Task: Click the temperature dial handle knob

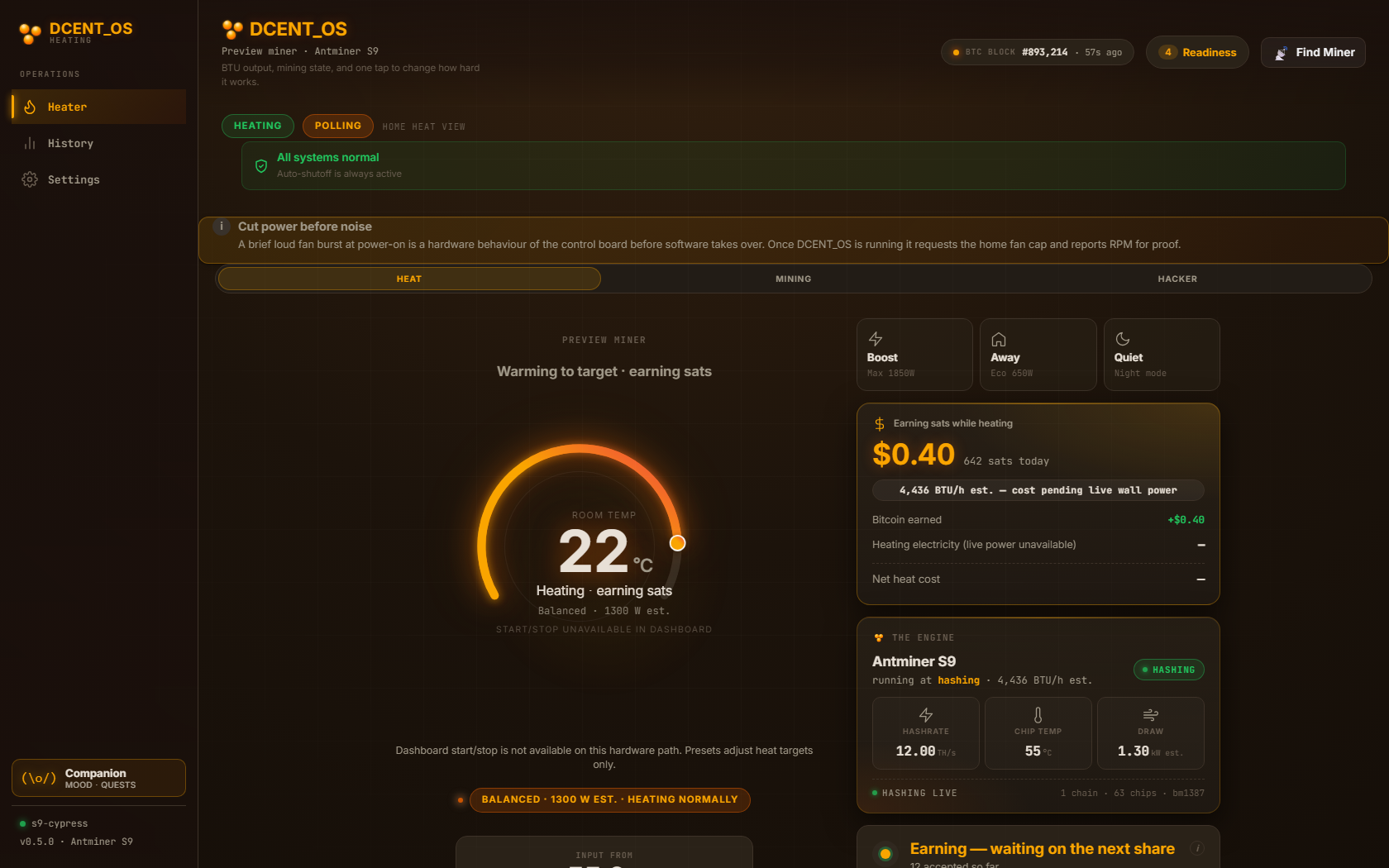Action: tap(677, 543)
